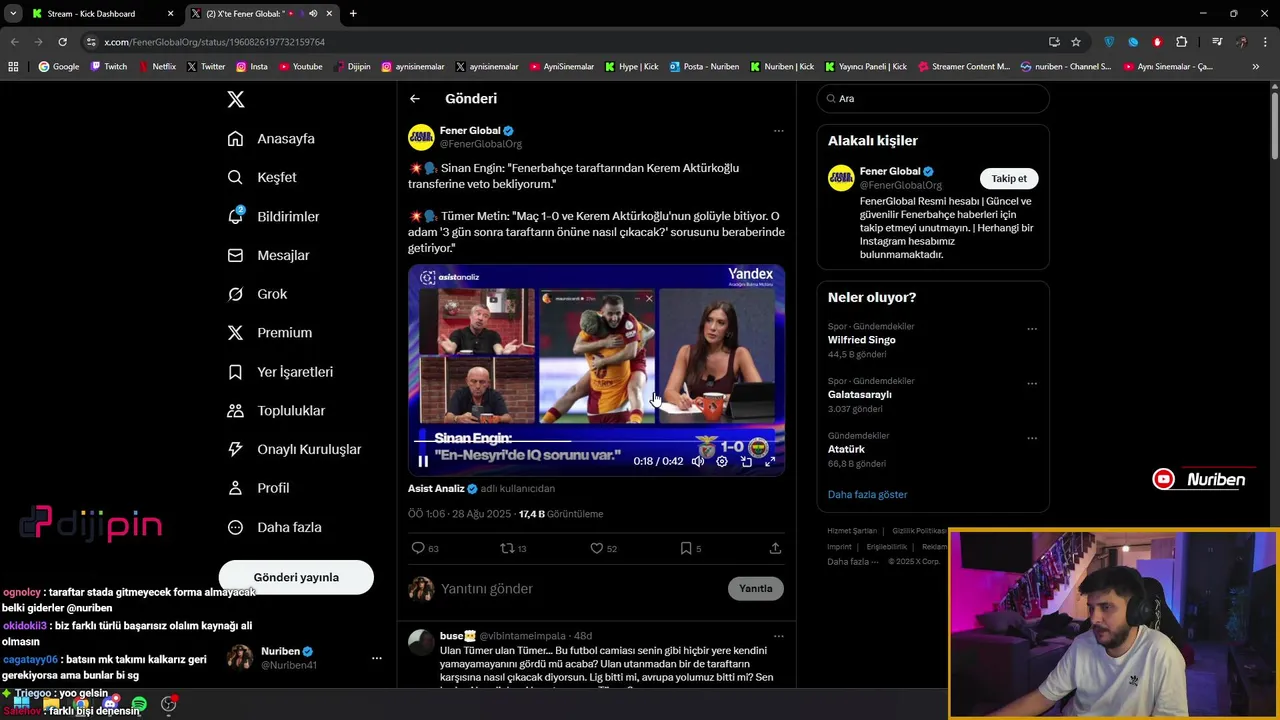
Task: Like the post with 52 likes
Action: pyautogui.click(x=603, y=548)
